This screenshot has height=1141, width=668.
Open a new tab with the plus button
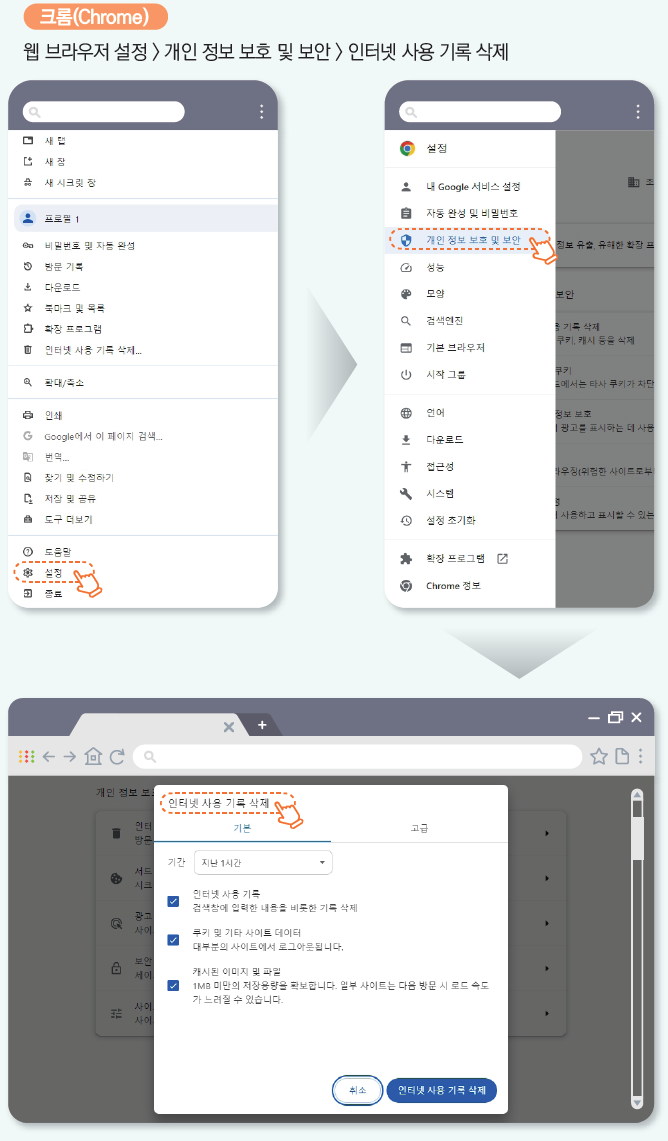pyautogui.click(x=262, y=725)
